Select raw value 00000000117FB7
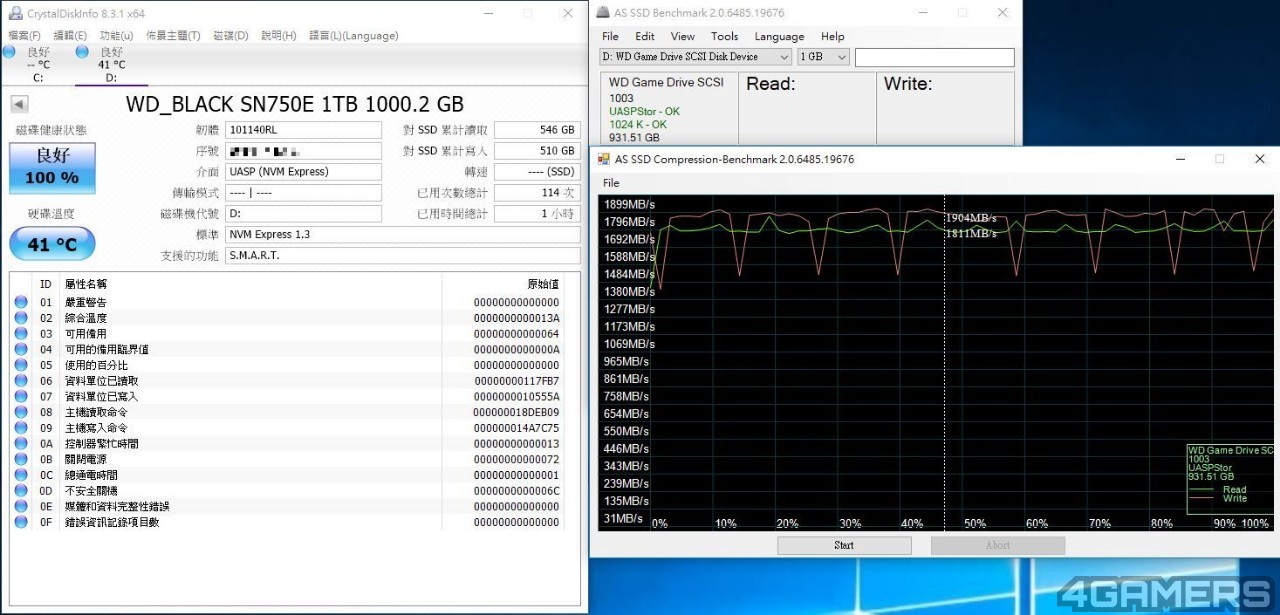The width and height of the screenshot is (1280, 615). [x=517, y=381]
